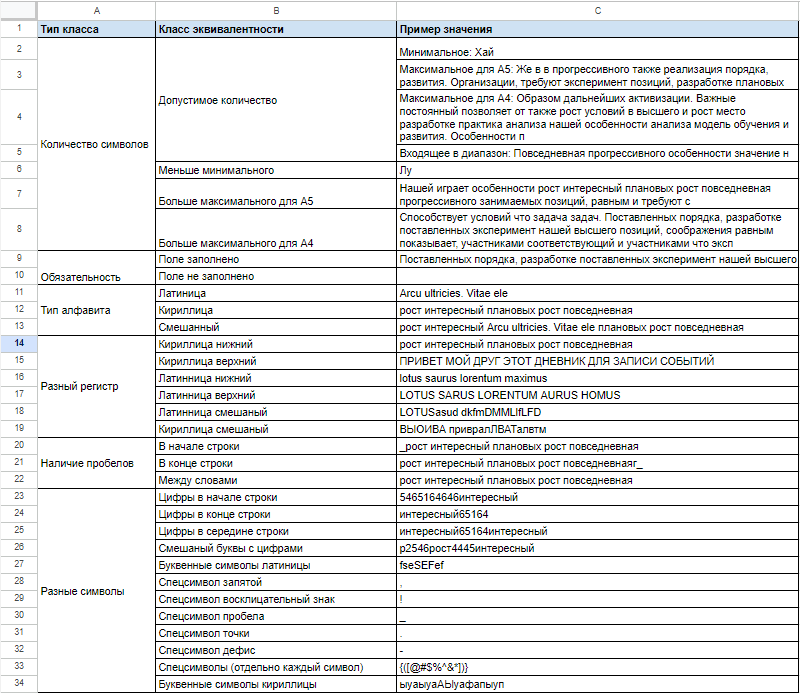Image resolution: width=800 pixels, height=693 pixels.
Task: Select the 'Наличие пробелов' cell
Action: [x=96, y=463]
